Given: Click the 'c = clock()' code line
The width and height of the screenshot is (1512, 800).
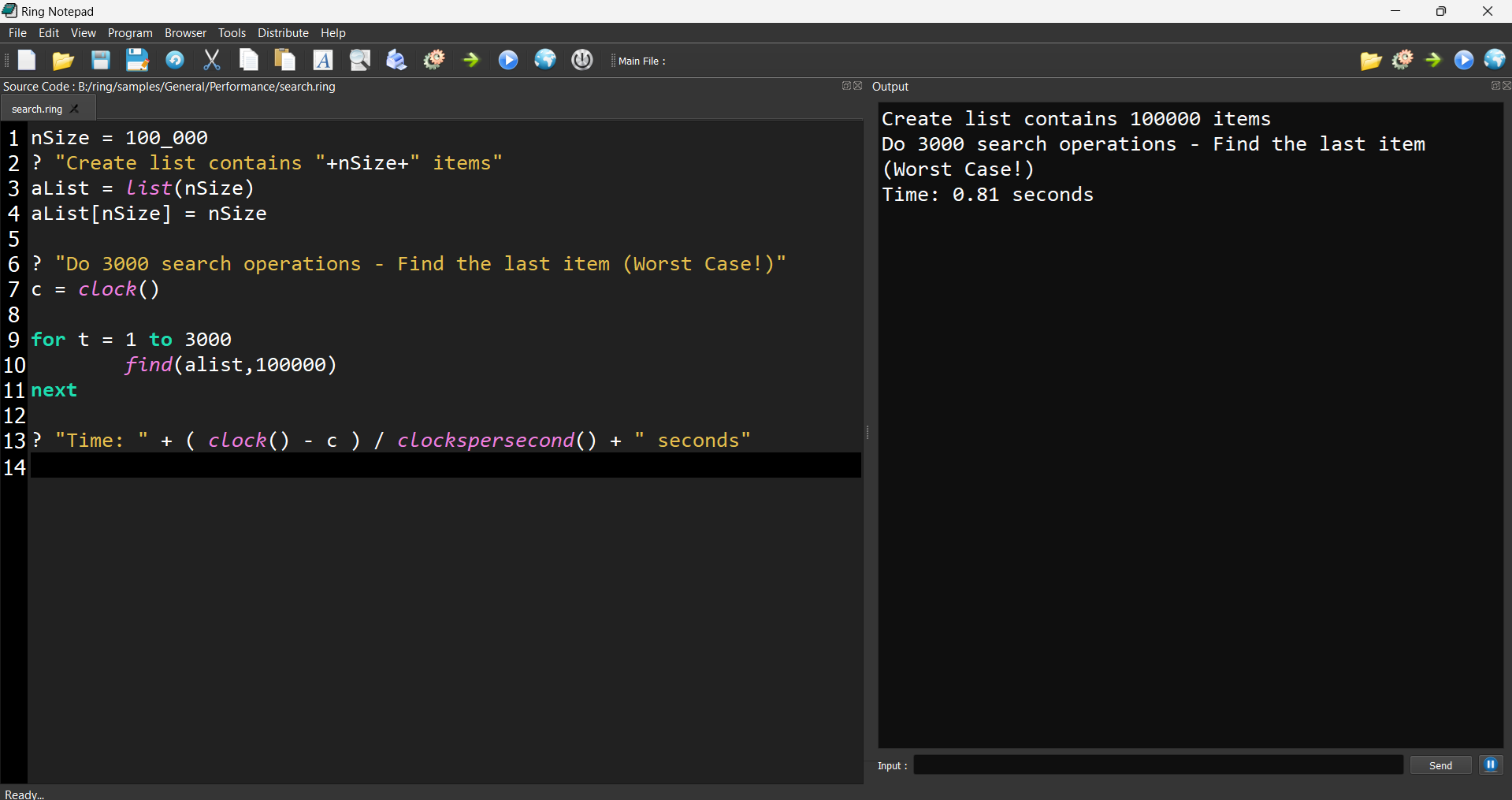Looking at the screenshot, I should pyautogui.click(x=95, y=289).
